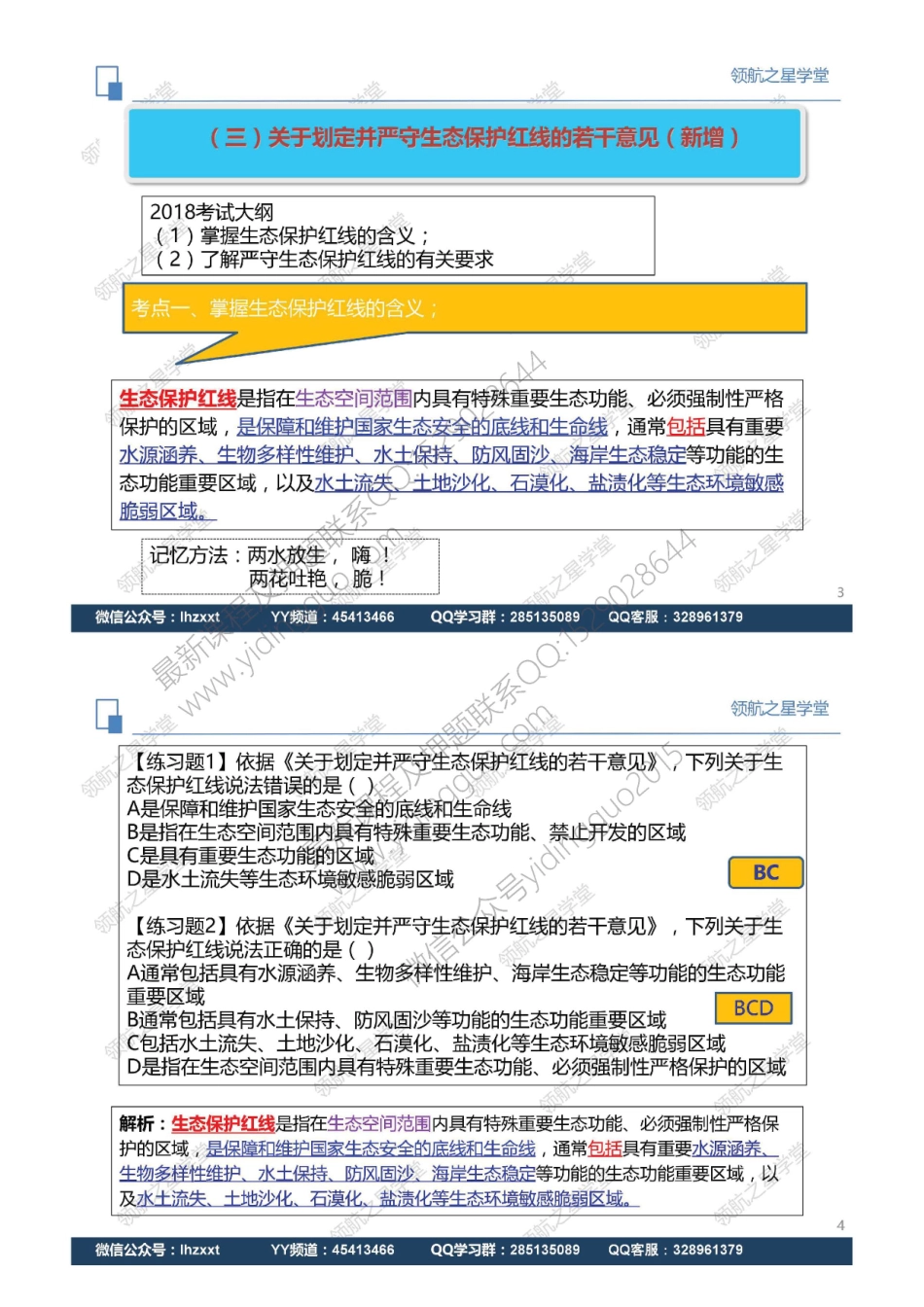Click underlined 是保障和维护国家生态安全的底线和生命线 on slide 3

(422, 427)
